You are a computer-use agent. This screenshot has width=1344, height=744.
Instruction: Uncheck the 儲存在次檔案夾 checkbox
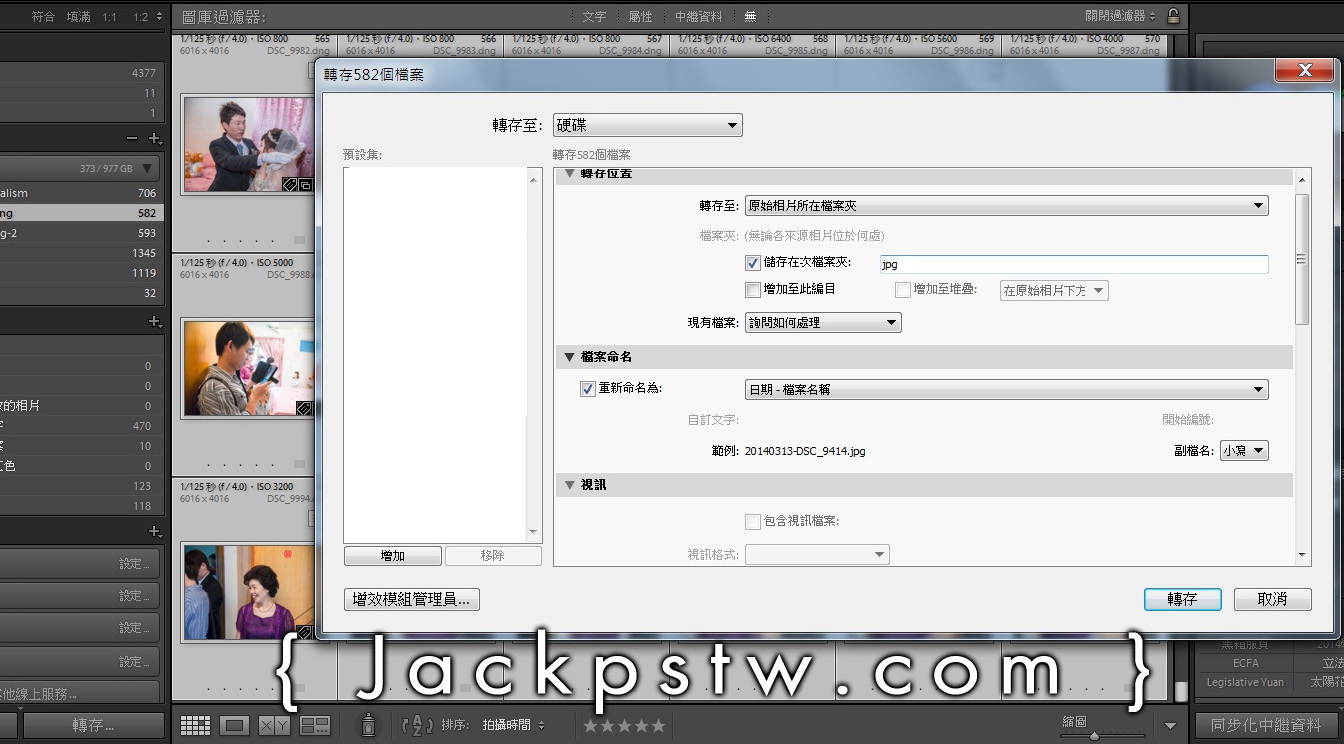click(x=753, y=263)
